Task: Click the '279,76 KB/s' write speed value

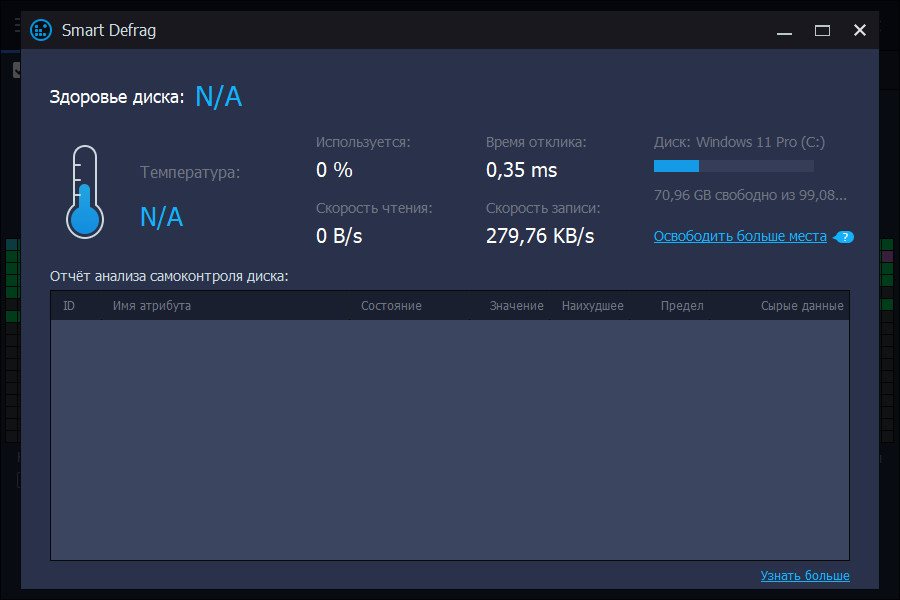Action: [540, 236]
